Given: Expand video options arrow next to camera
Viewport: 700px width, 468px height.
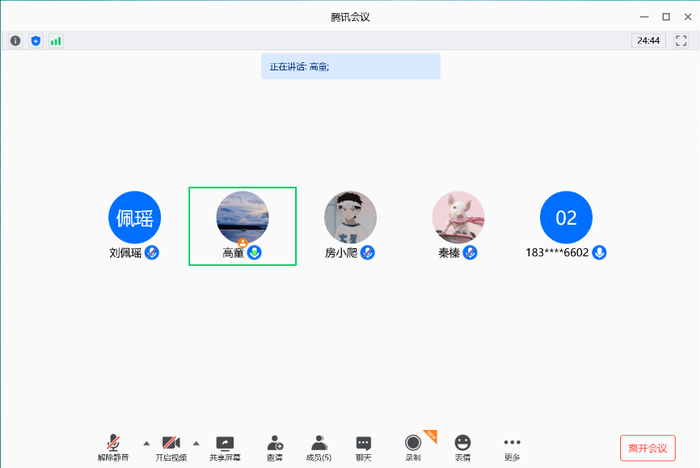Looking at the screenshot, I should [x=196, y=443].
